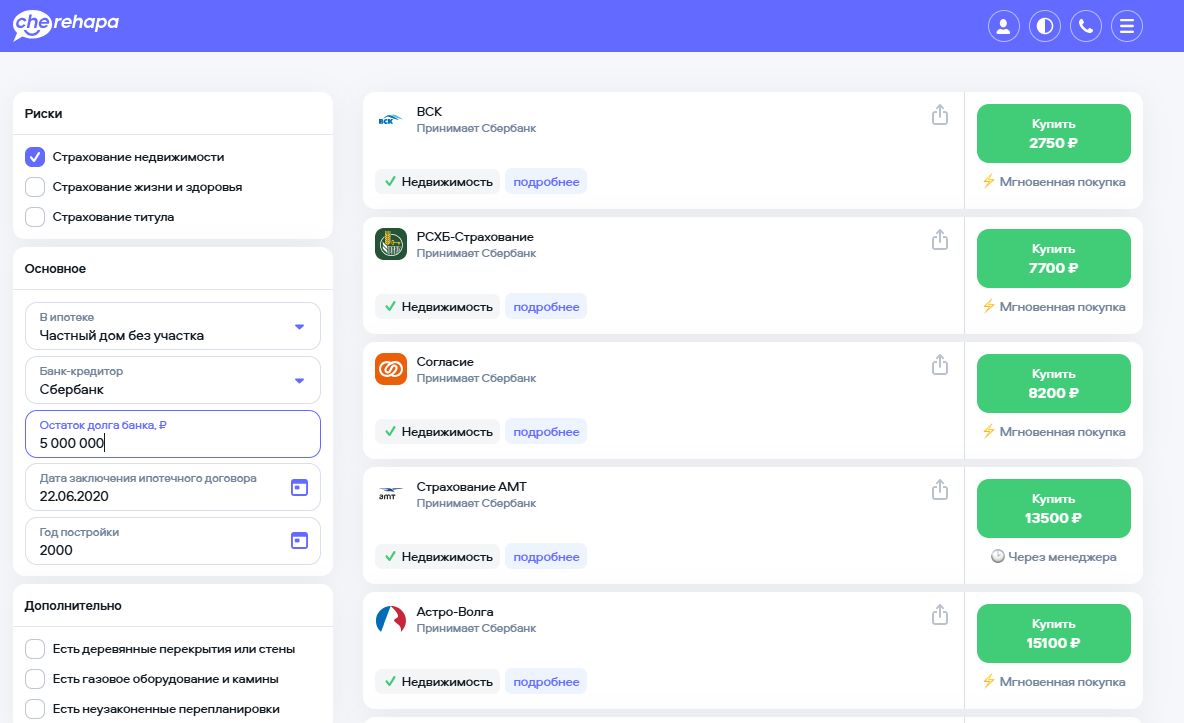Image resolution: width=1184 pixels, height=723 pixels.
Task: Click the Год постройки field with 2000
Action: [x=173, y=541]
